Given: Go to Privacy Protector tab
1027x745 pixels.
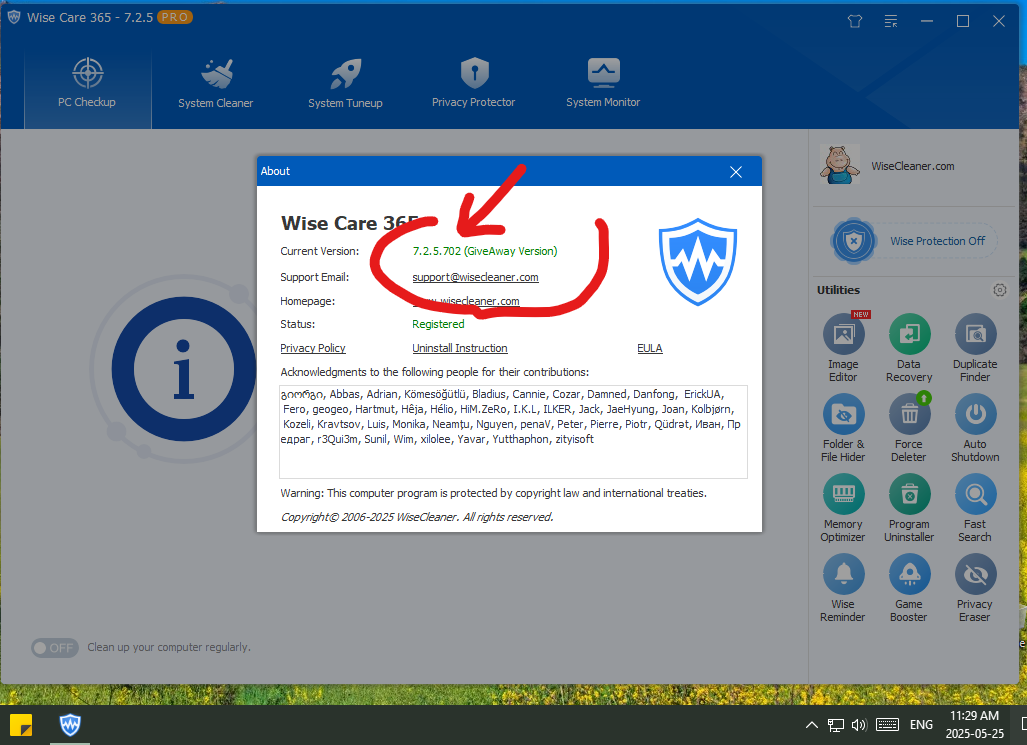Looking at the screenshot, I should point(474,84).
